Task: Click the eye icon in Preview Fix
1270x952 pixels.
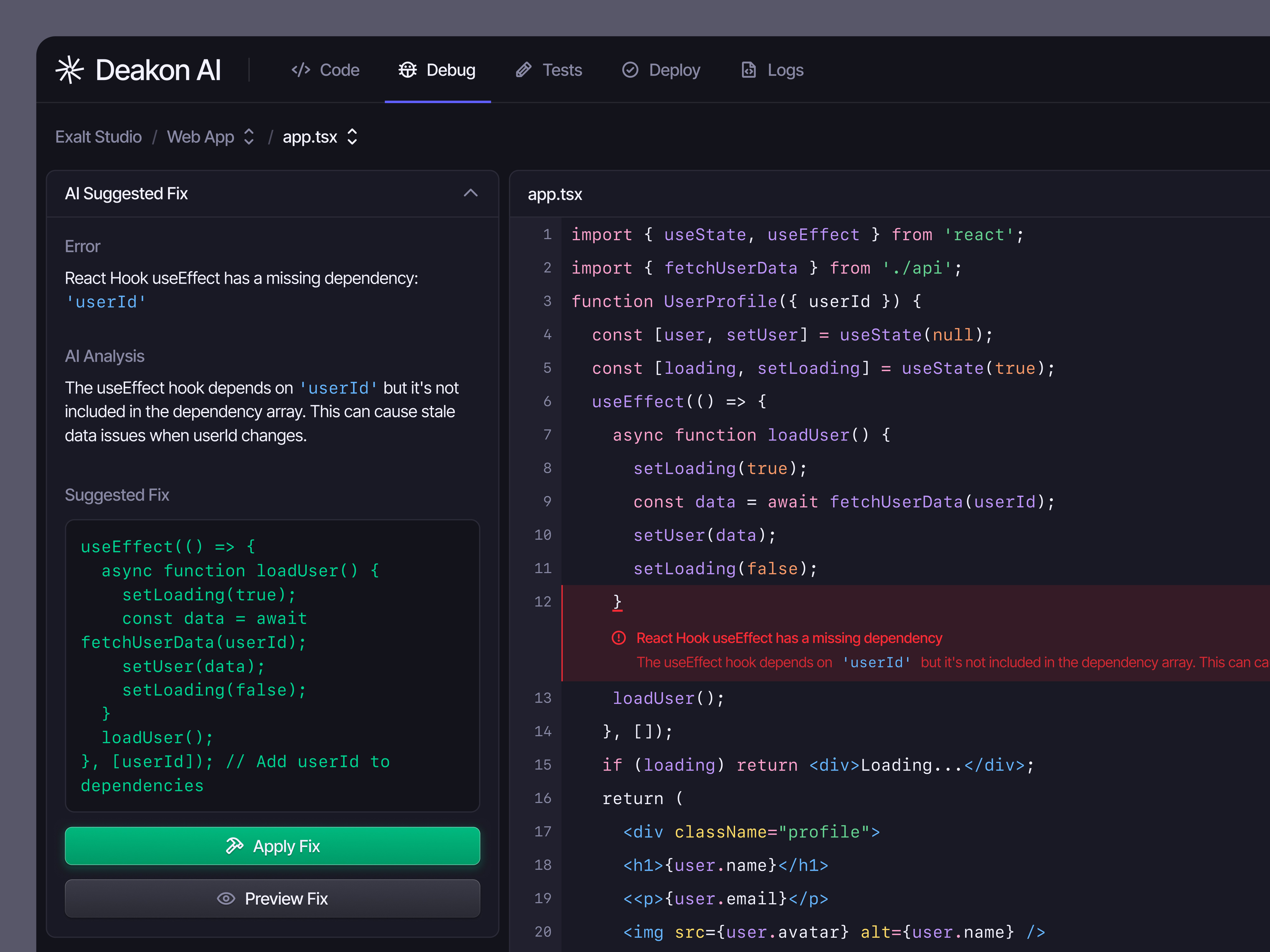Action: pos(226,899)
